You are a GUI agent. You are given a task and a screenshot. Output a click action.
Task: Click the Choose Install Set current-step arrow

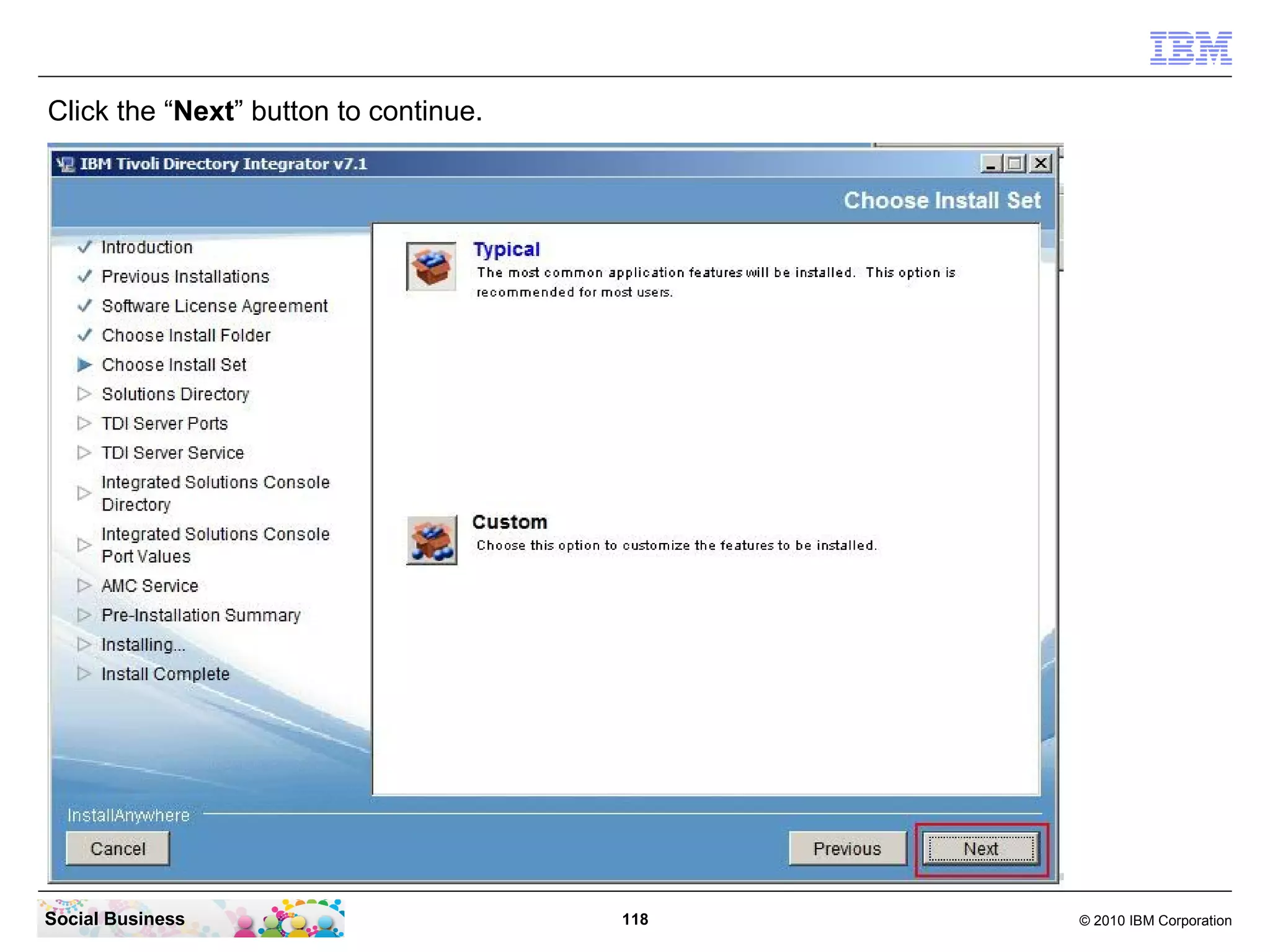click(84, 364)
